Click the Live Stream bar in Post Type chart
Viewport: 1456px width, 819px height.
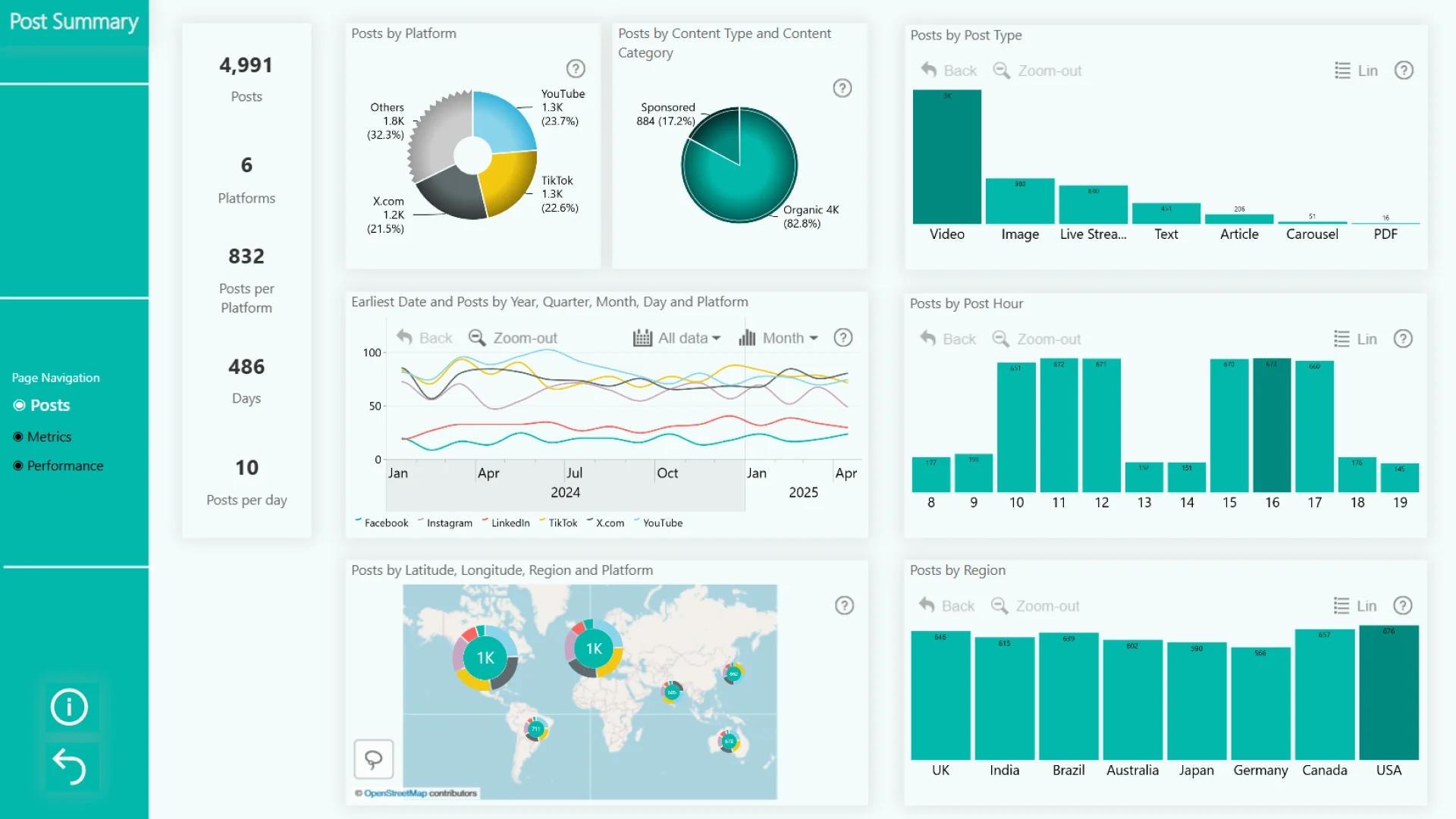(x=1093, y=204)
